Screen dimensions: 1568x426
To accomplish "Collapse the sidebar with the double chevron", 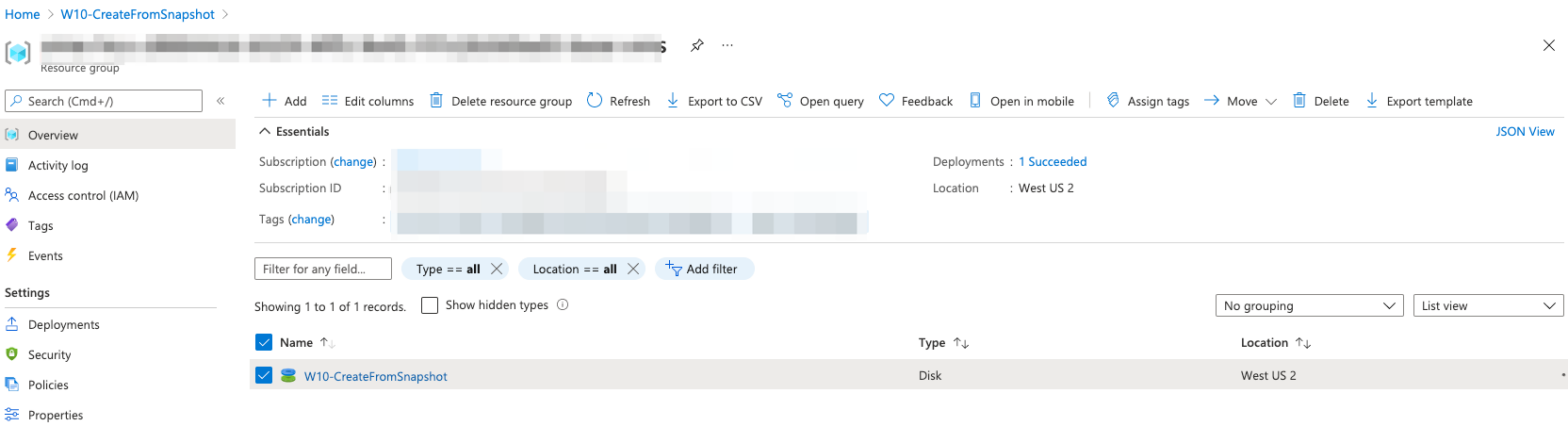I will 220,101.
